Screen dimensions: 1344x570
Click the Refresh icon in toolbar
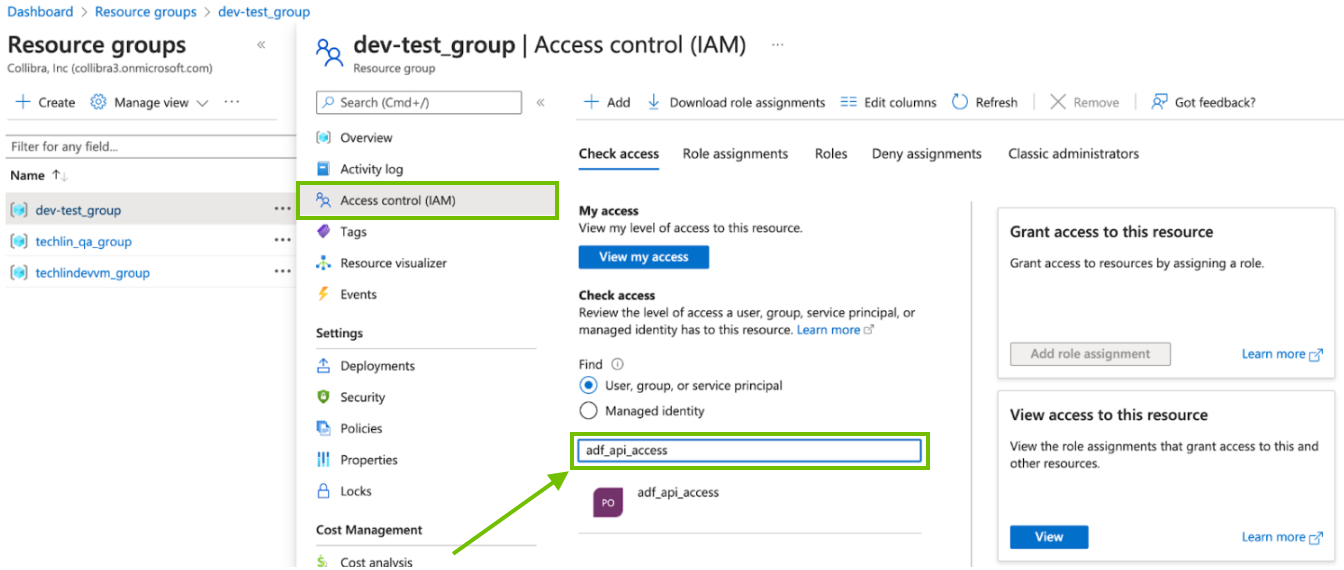[x=960, y=102]
